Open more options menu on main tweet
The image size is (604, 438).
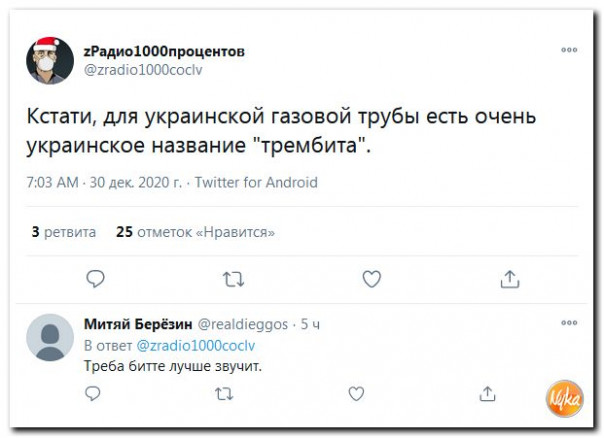point(569,50)
